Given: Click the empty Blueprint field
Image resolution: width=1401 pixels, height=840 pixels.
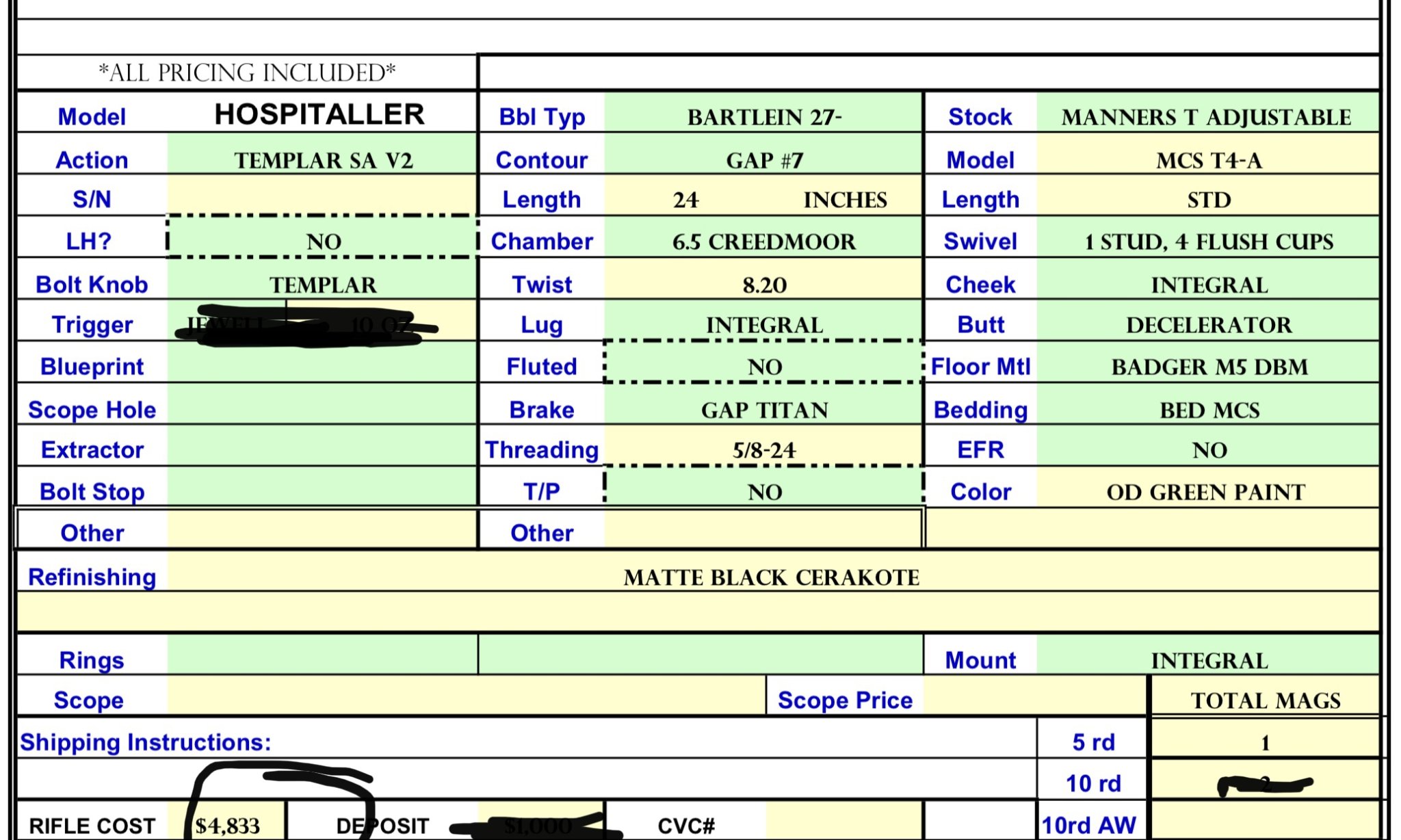Looking at the screenshot, I should click(x=322, y=363).
